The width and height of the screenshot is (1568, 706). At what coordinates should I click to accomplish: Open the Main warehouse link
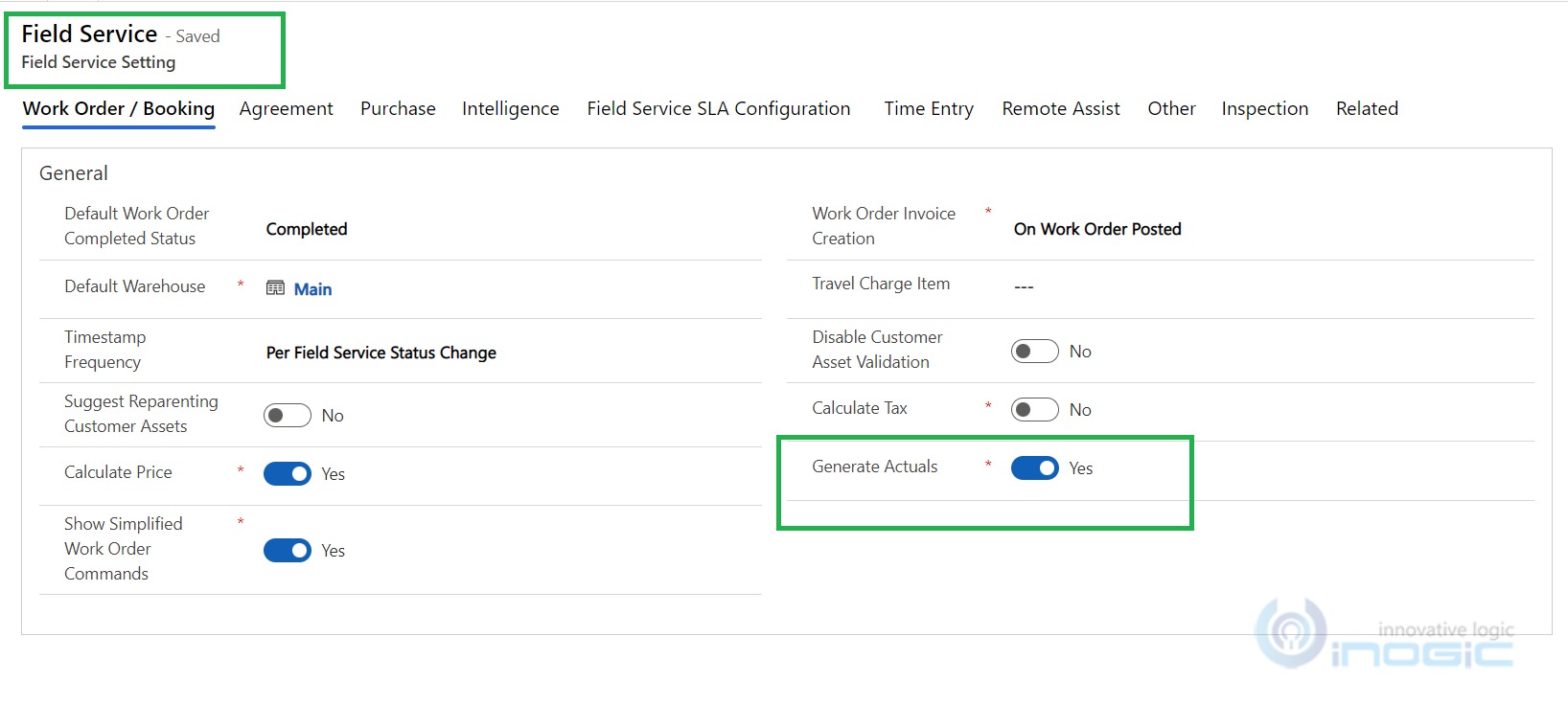312,289
